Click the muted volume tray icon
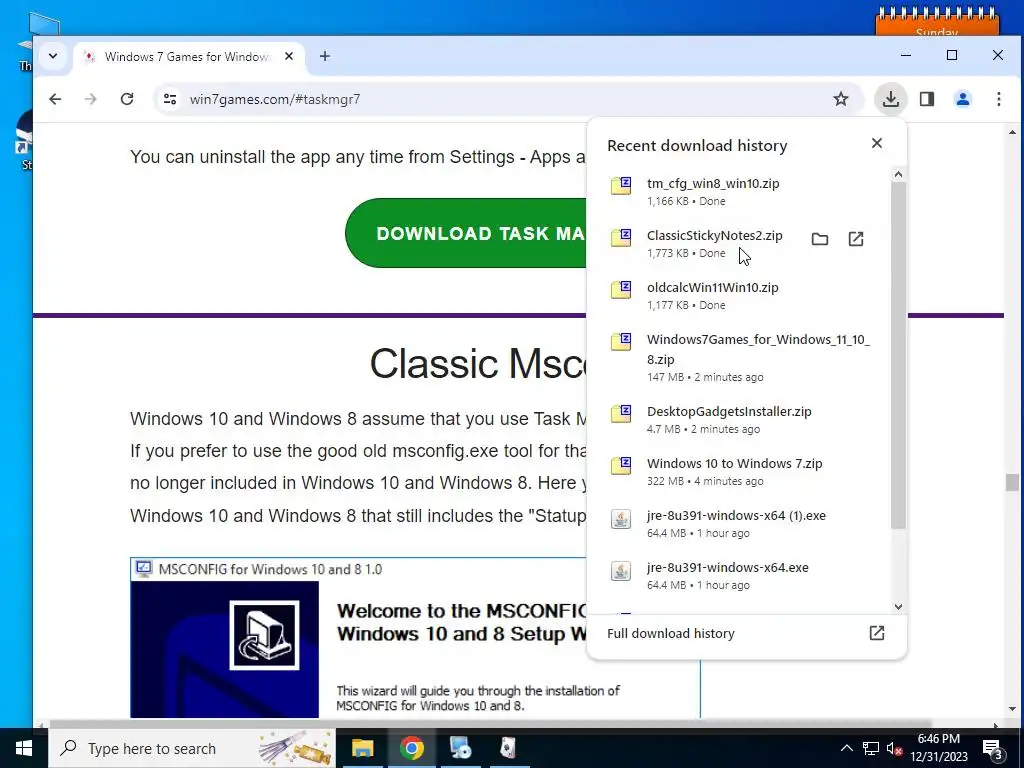1024x768 pixels. tap(894, 748)
